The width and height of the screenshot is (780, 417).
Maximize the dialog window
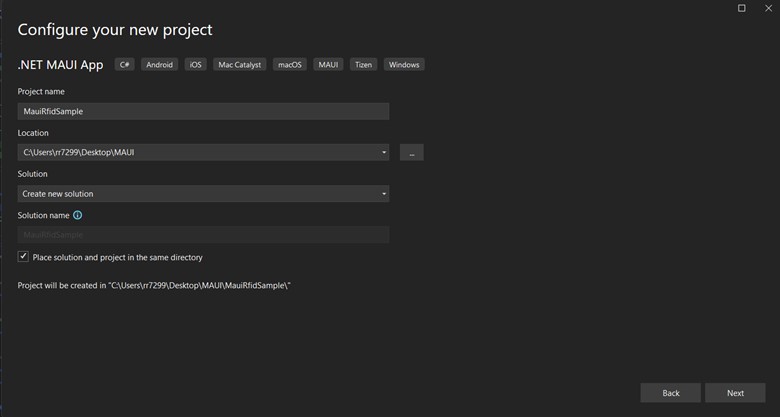[741, 8]
